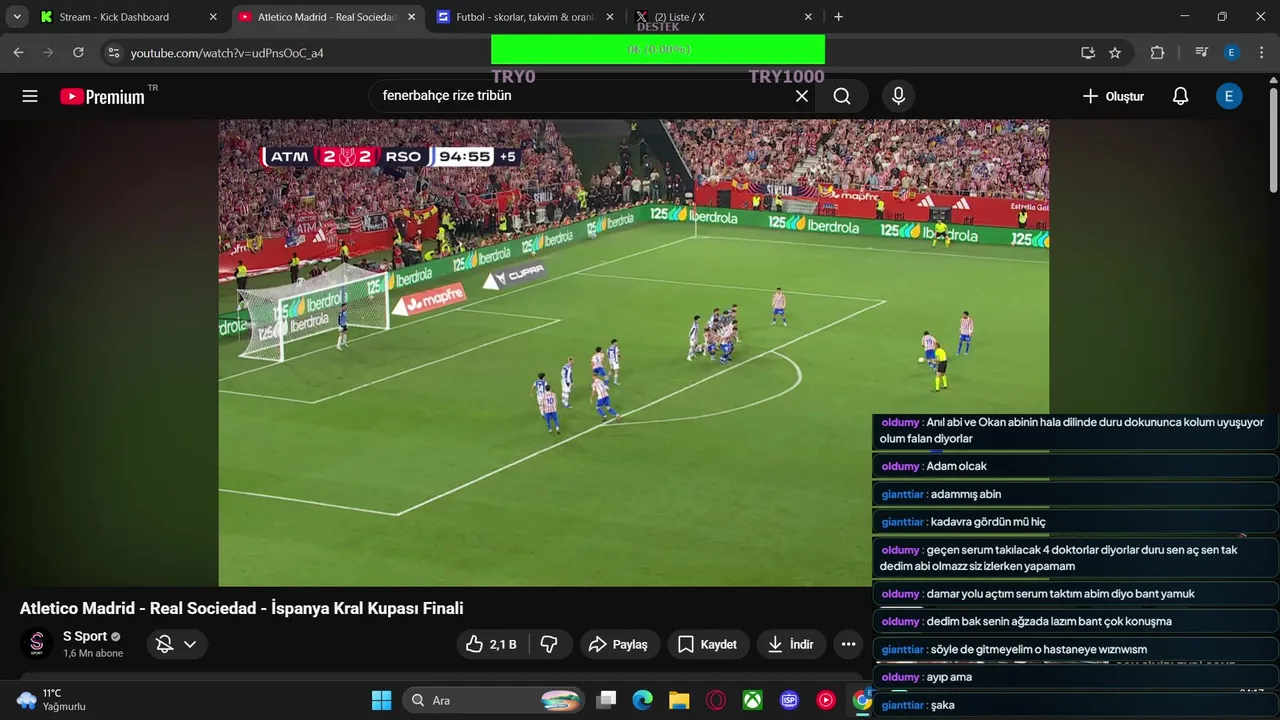Run the search with the magnifier button
1280x720 pixels.
click(x=842, y=96)
